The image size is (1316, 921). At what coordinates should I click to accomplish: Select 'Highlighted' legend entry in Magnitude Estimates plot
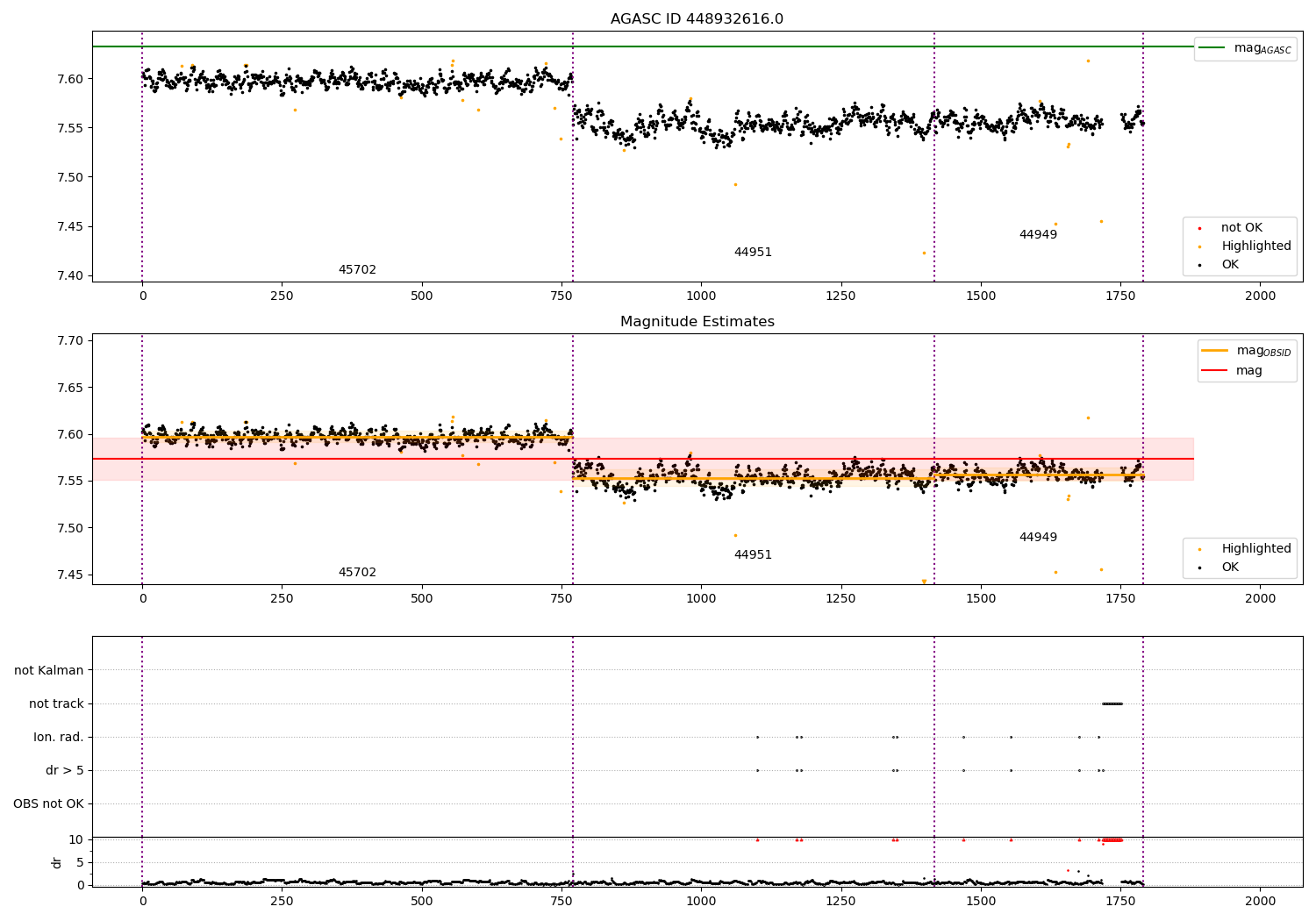(x=1256, y=549)
